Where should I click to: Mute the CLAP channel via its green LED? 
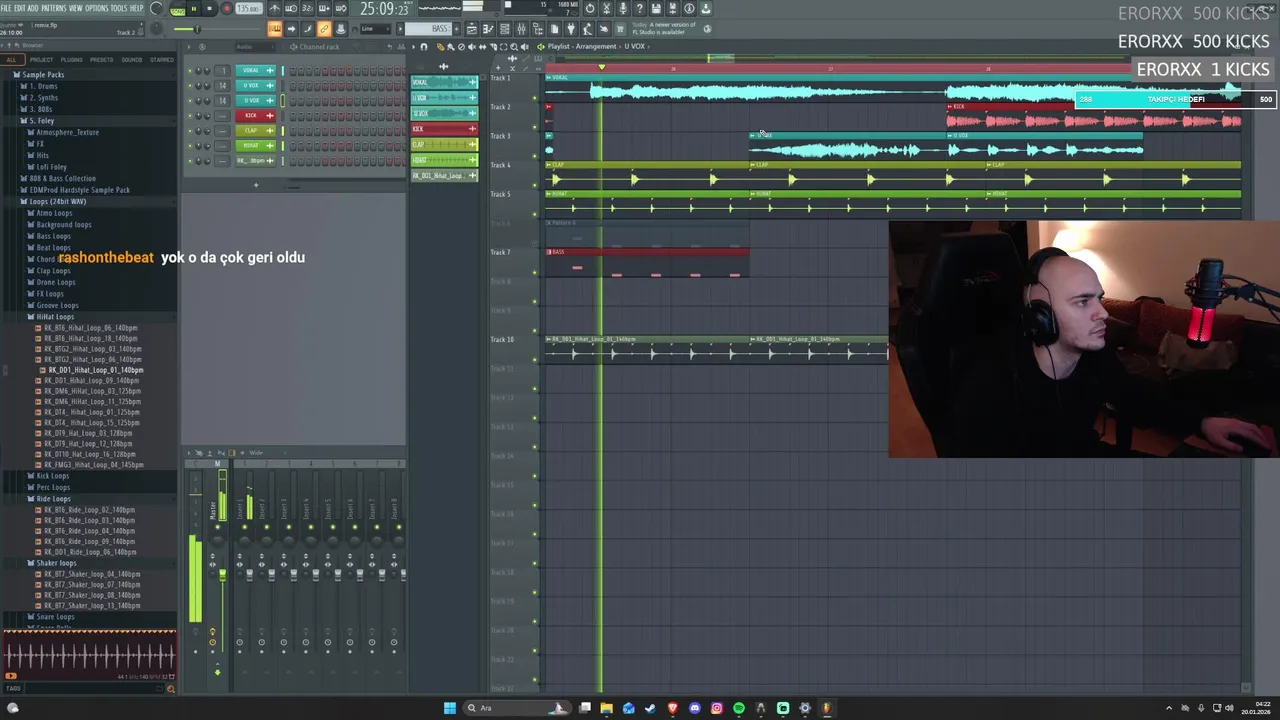[190, 131]
